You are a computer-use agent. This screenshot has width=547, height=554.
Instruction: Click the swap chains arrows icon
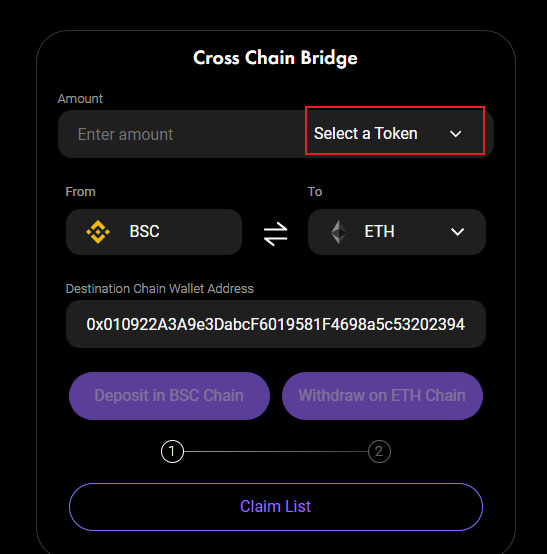coord(276,234)
